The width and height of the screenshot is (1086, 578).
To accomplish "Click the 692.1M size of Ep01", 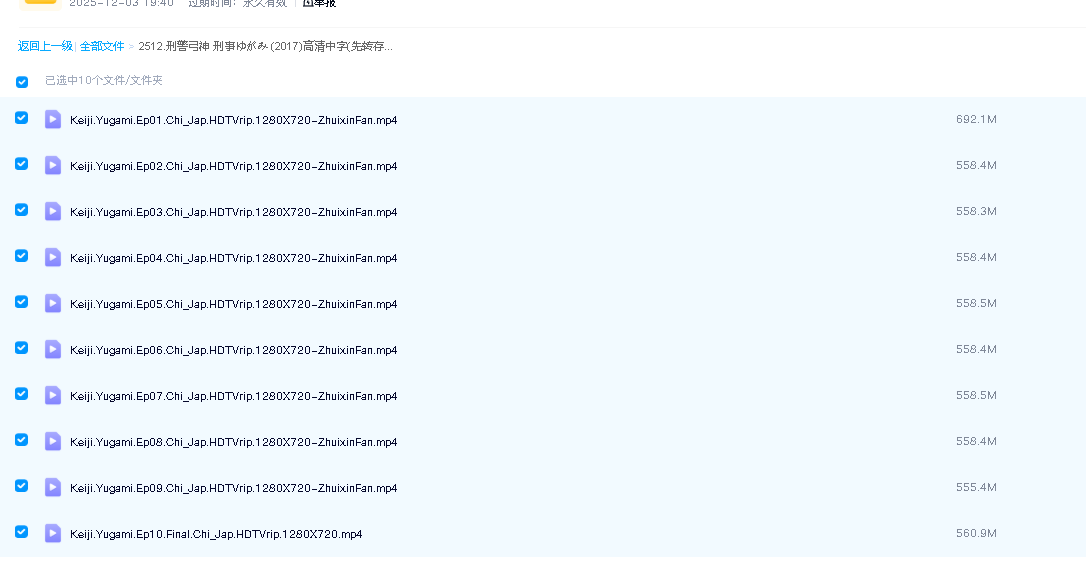I will 975,120.
